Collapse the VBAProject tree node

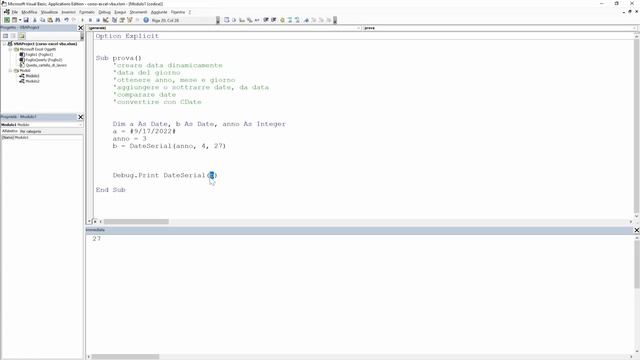coord(5,44)
